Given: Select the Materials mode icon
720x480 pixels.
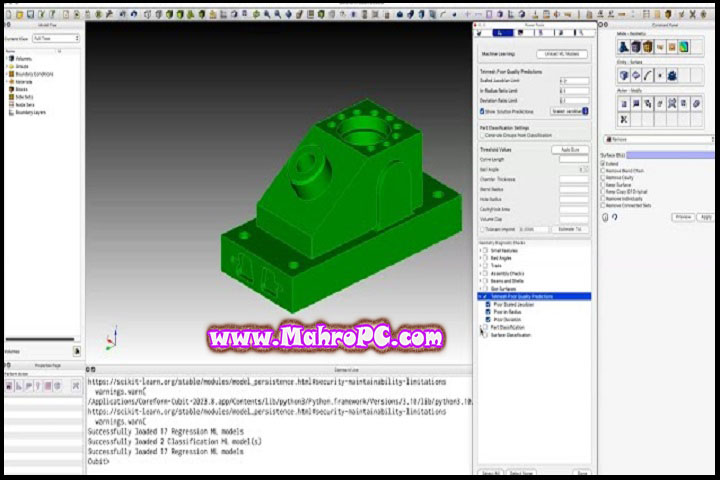Looking at the screenshot, I should tap(660, 47).
